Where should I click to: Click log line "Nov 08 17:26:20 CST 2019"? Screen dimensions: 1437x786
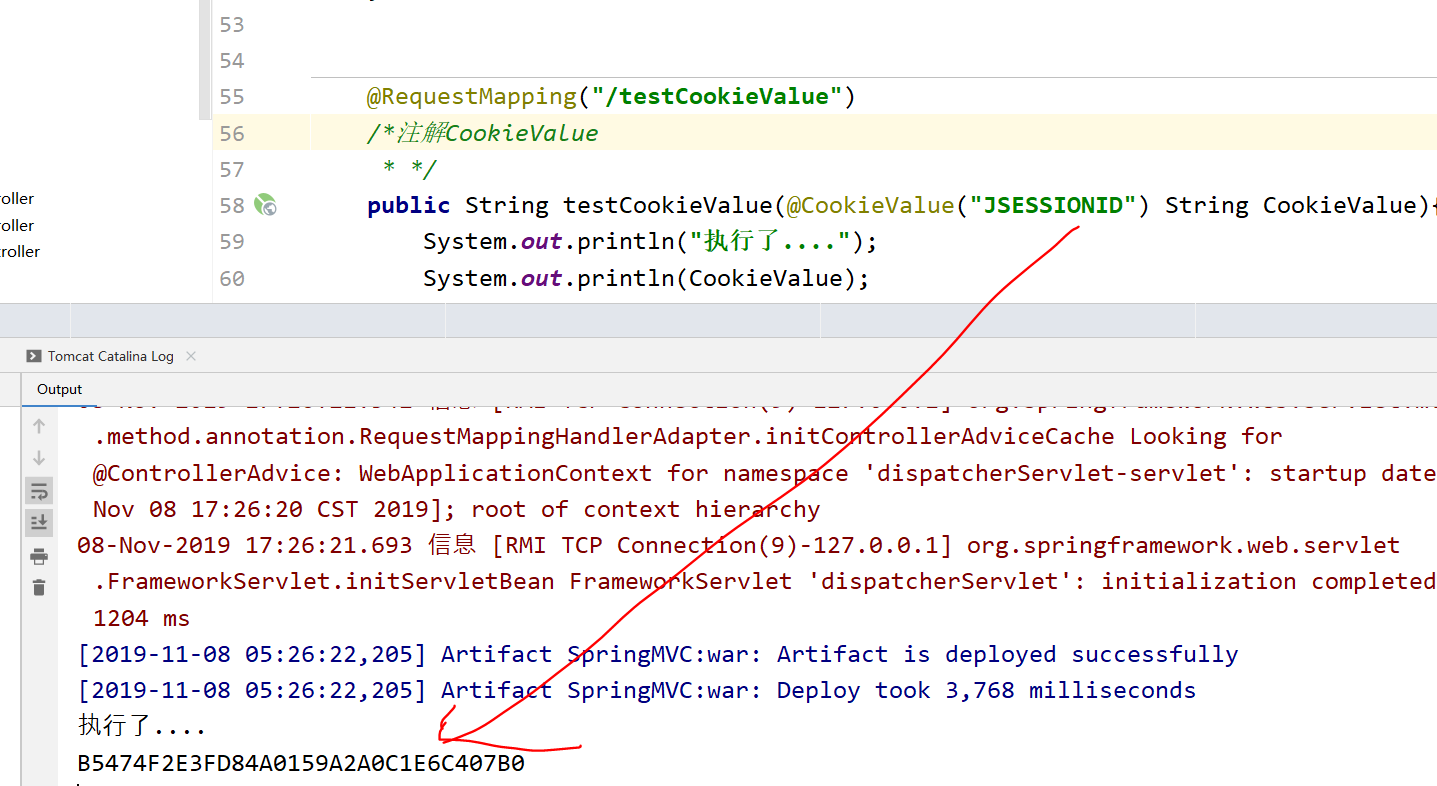[x=456, y=510]
